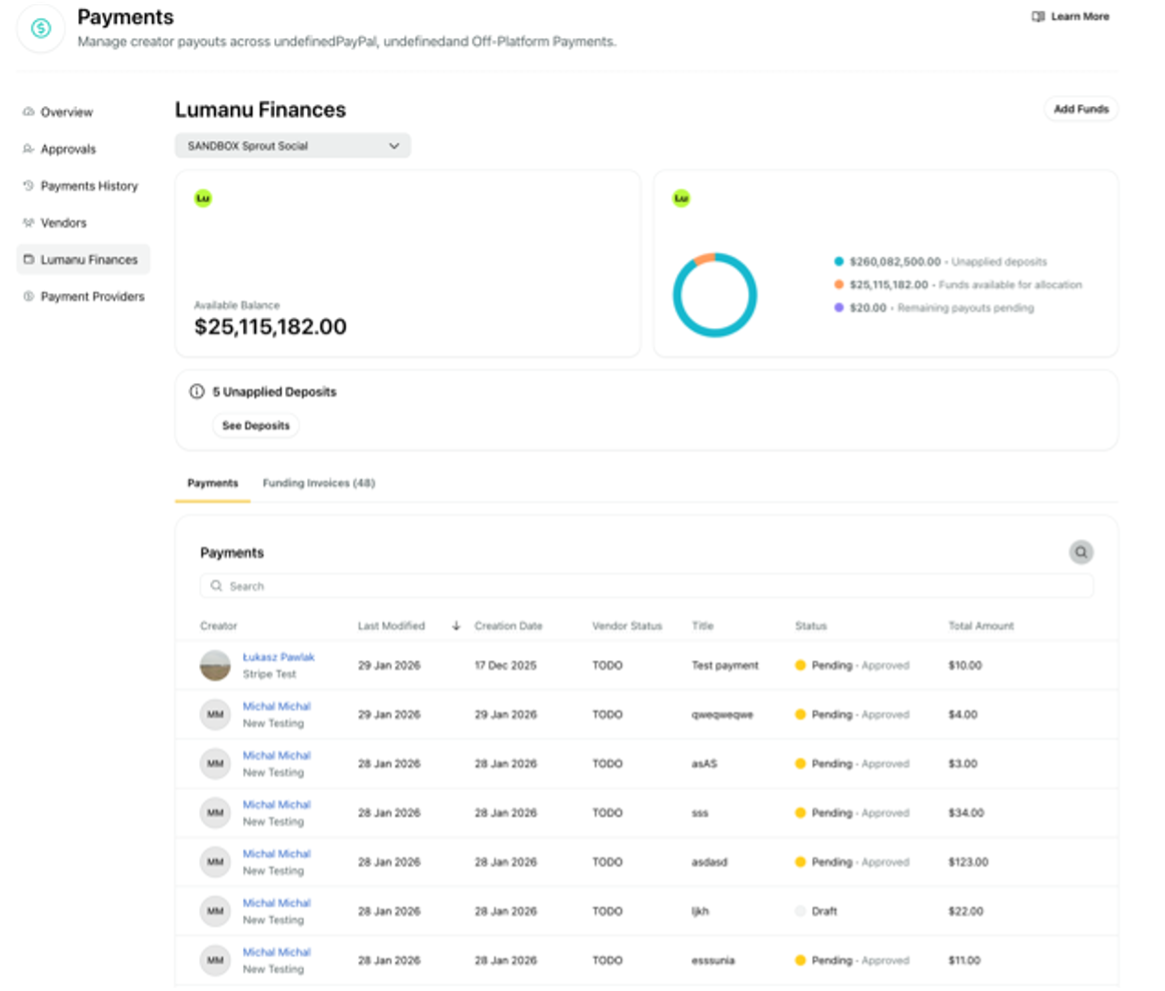Viewport: 1165px width, 991px height.
Task: Click grey Draft status dot in ljkh row
Action: (800, 911)
